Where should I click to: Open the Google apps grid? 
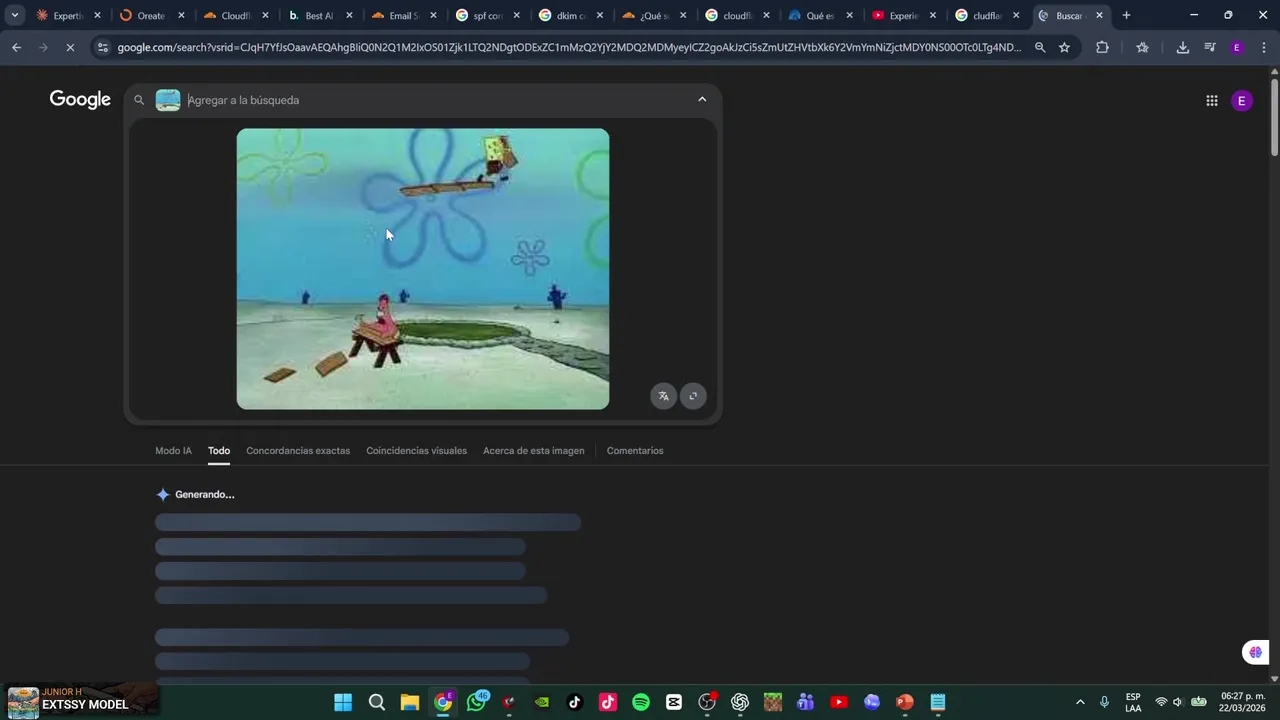coord(1211,100)
